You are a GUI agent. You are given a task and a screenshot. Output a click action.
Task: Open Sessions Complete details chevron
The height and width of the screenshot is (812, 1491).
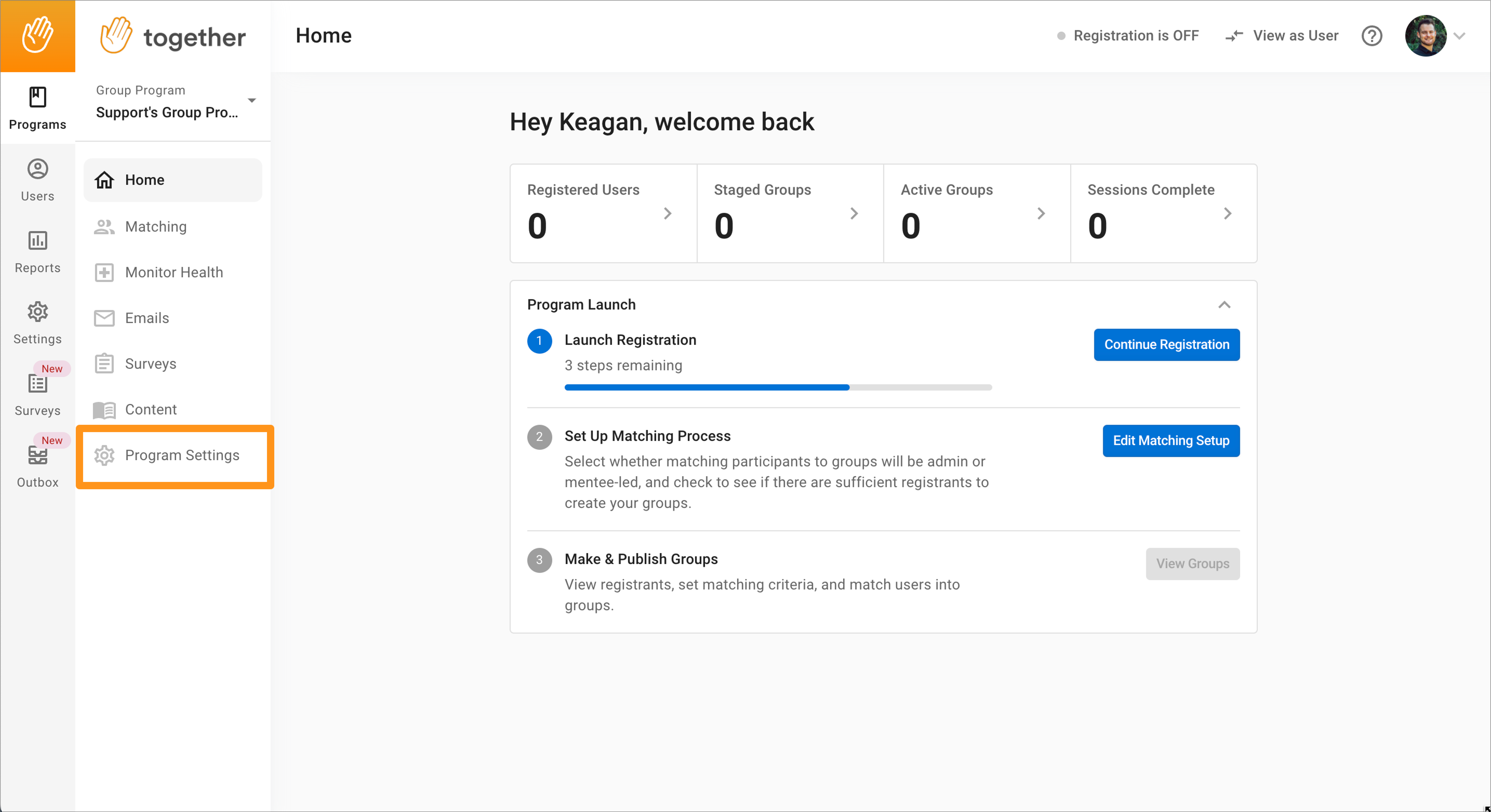pyautogui.click(x=1228, y=214)
